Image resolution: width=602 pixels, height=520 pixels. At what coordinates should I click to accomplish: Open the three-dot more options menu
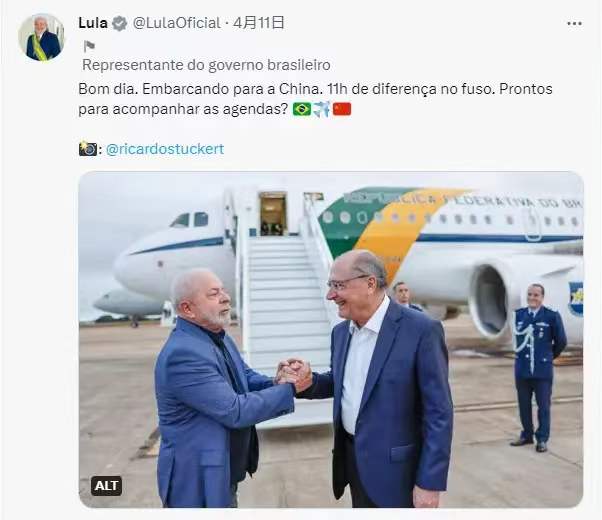574,24
